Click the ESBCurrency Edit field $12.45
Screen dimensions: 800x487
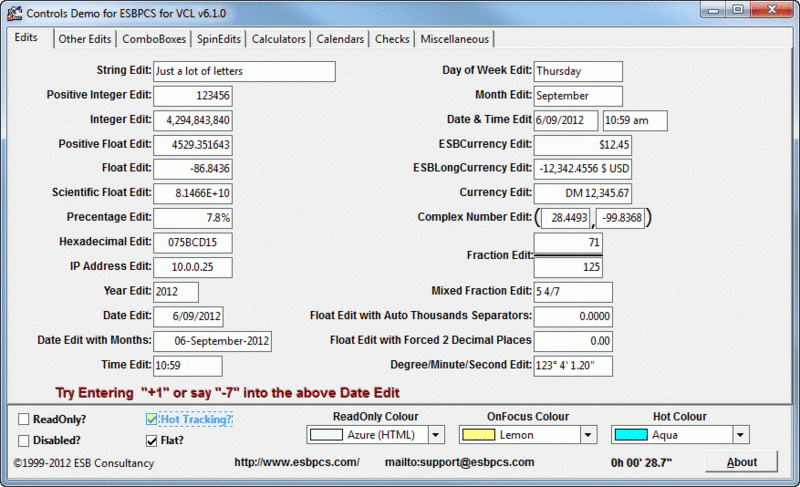[583, 145]
